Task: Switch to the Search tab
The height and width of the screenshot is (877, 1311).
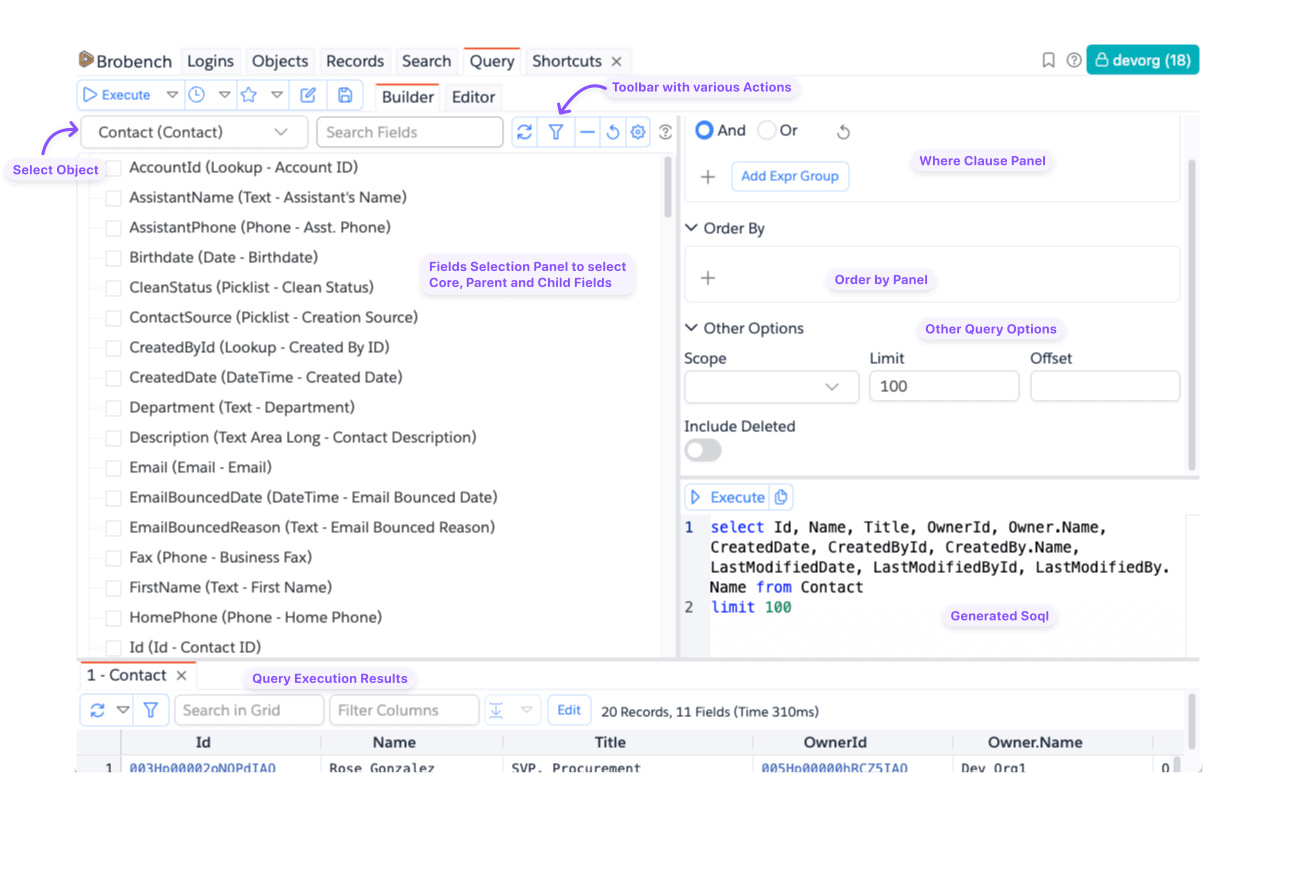Action: (427, 61)
